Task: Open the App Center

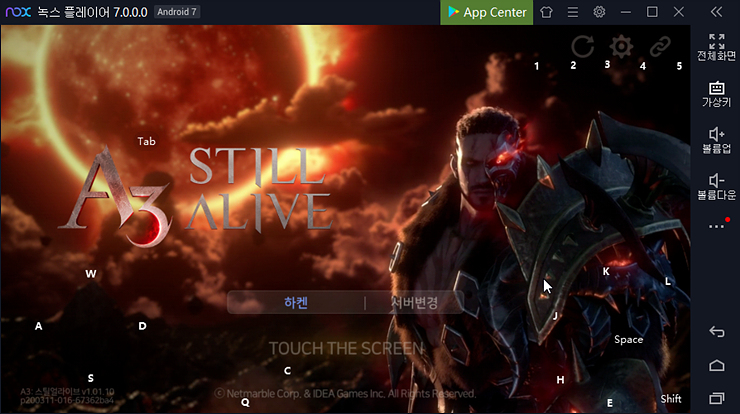Action: [x=487, y=12]
